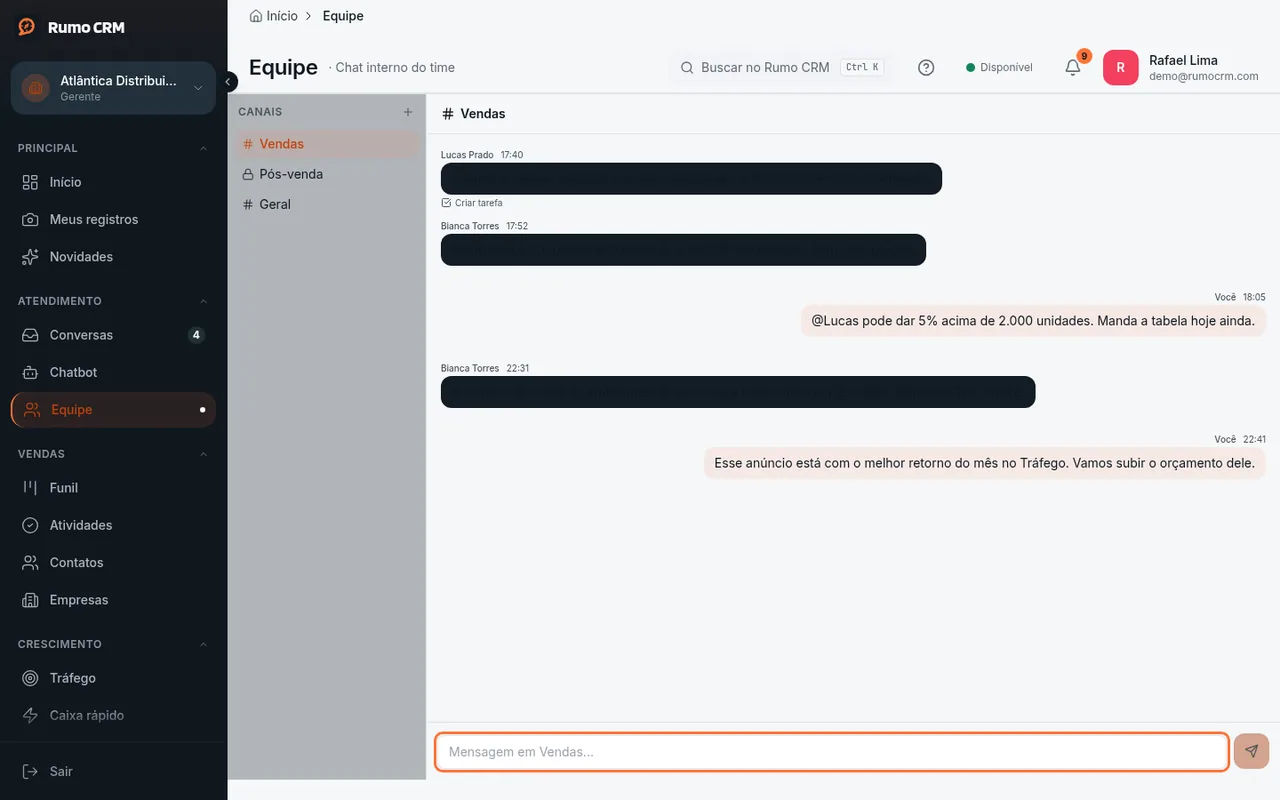The width and height of the screenshot is (1280, 800).
Task: Focus the Buscar no Rumo CRM search
Action: pos(779,68)
